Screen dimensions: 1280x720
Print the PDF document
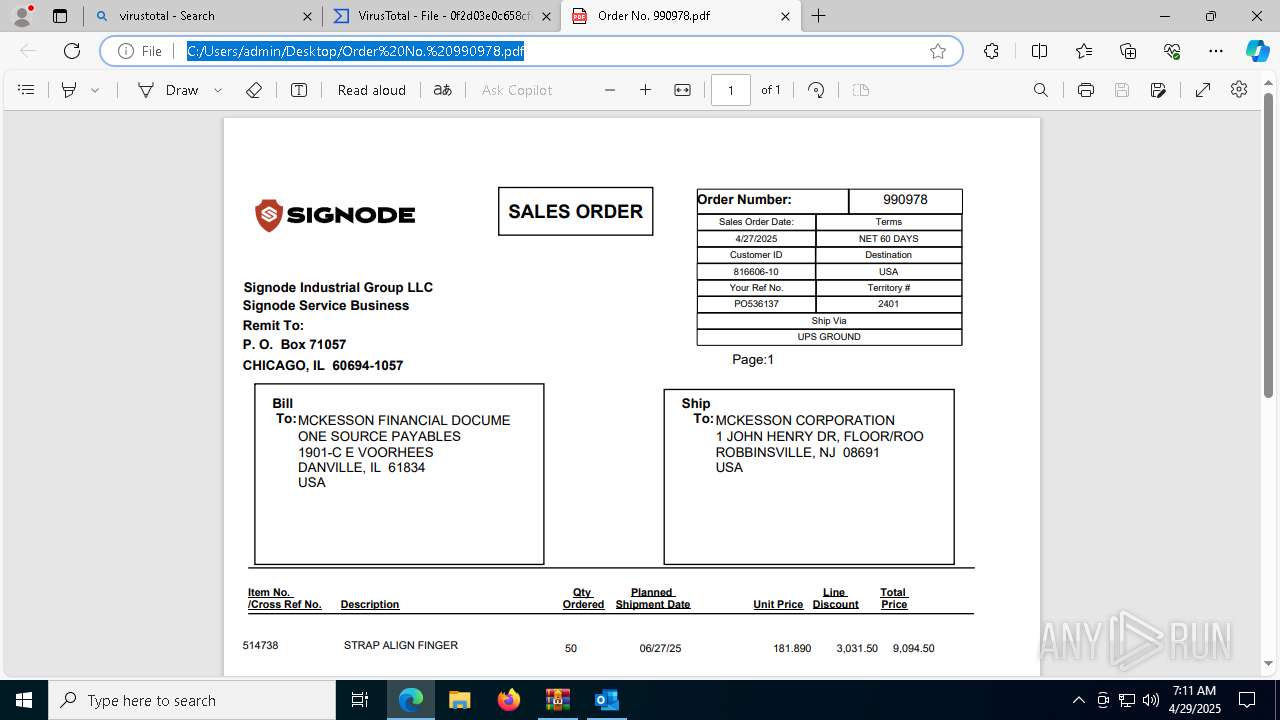coord(1086,90)
